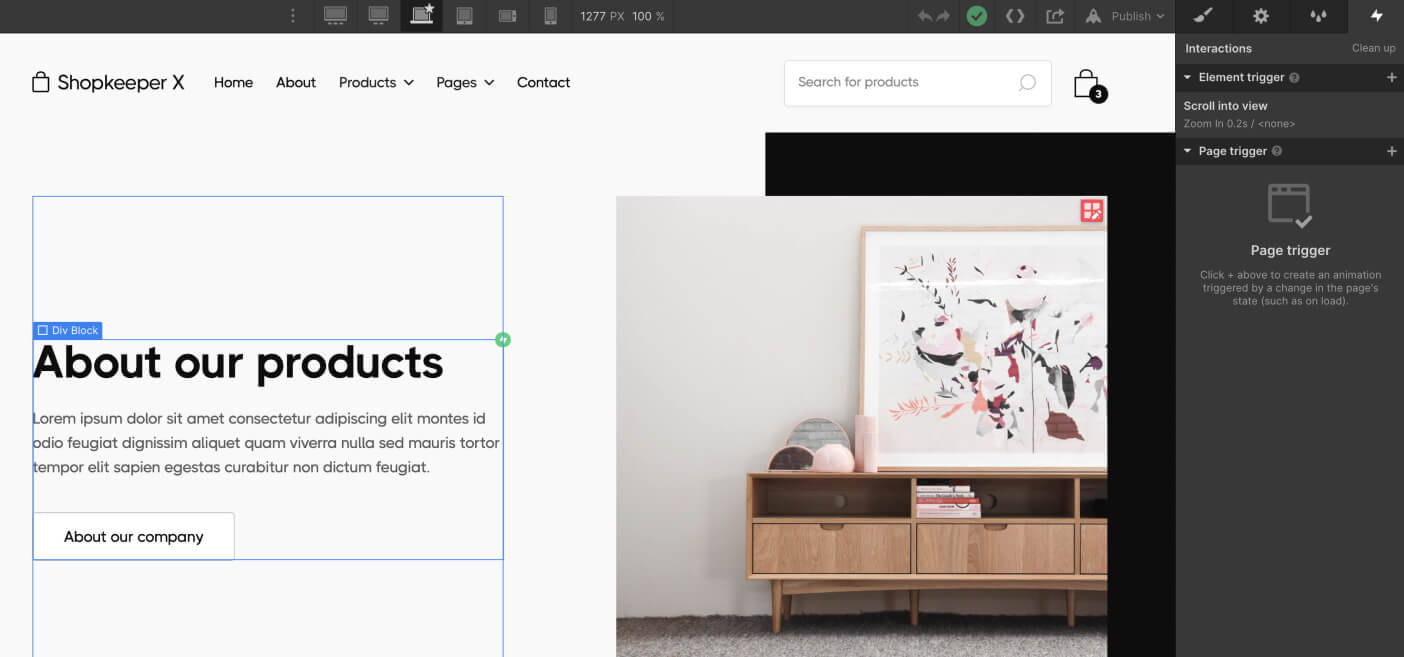Click the green save status checkmark

pos(976,15)
